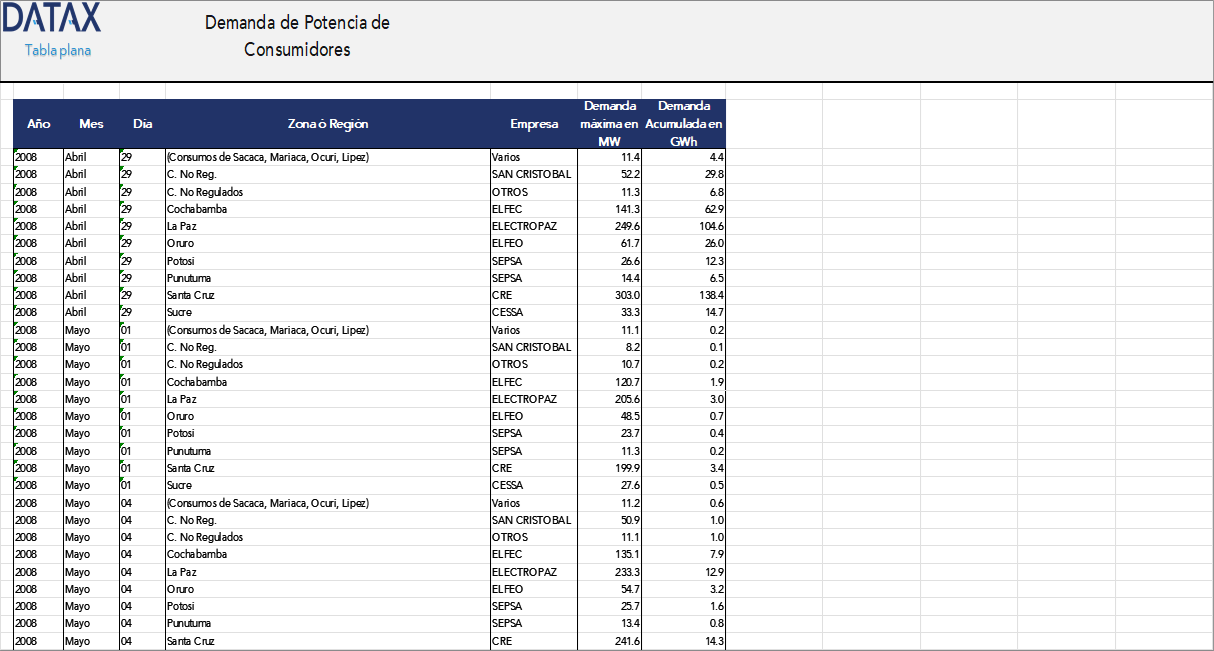
Task: Click ELECTROPAZ in the 249.6 demand row
Action: pos(534,227)
